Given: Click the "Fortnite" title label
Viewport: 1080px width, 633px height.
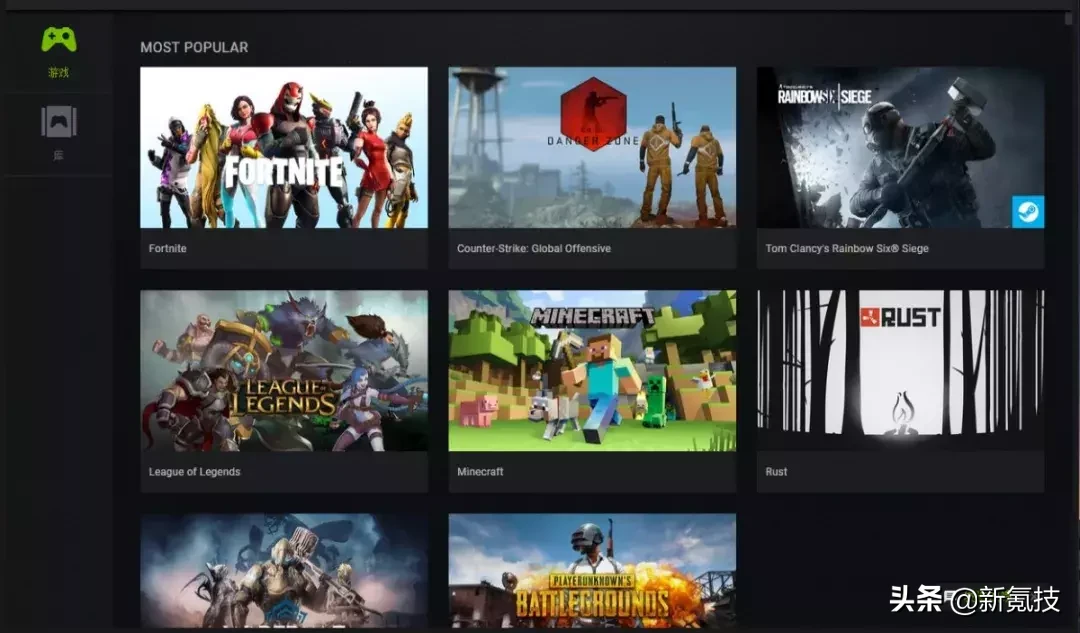Looking at the screenshot, I should point(167,248).
